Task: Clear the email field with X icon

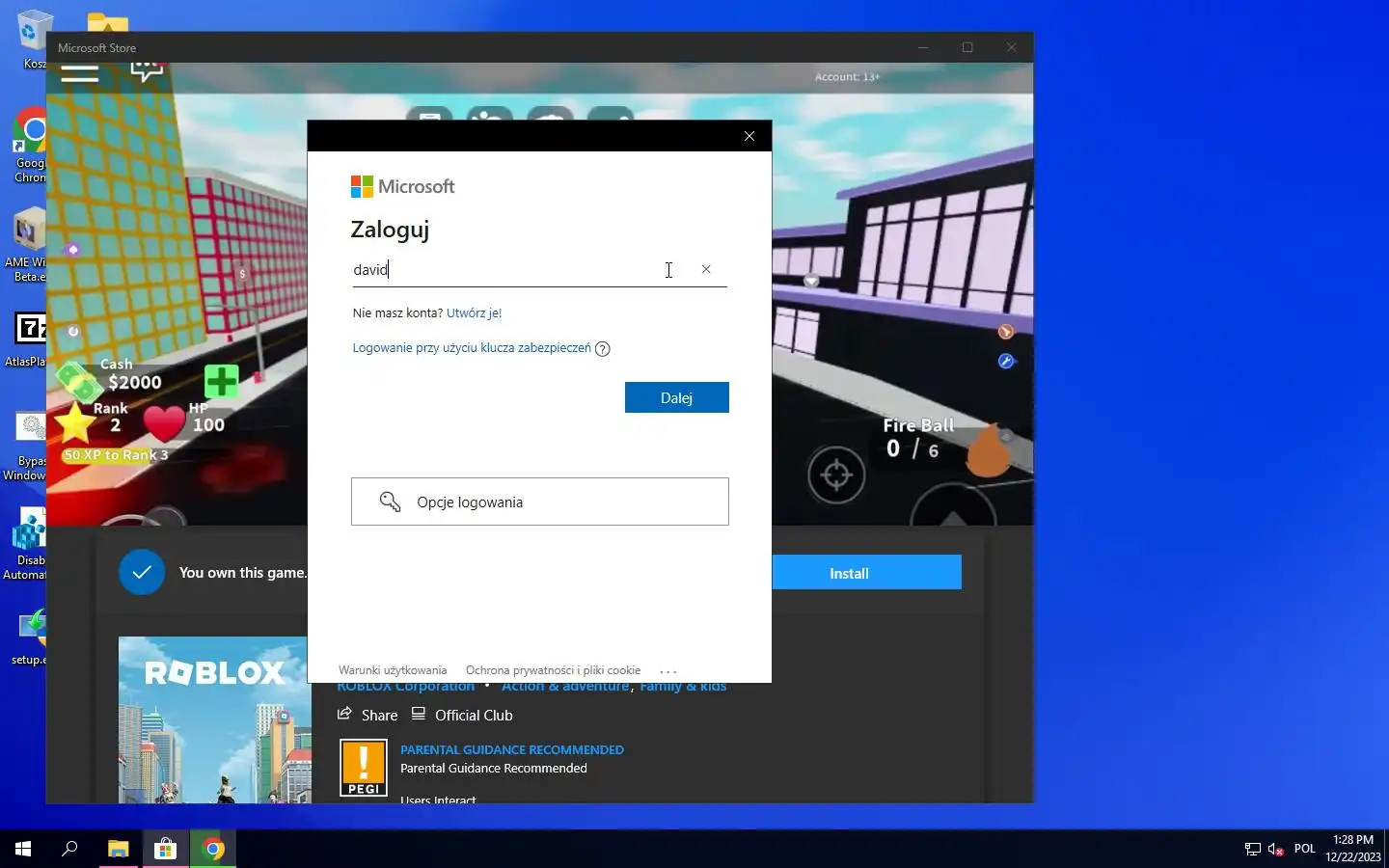Action: [706, 269]
